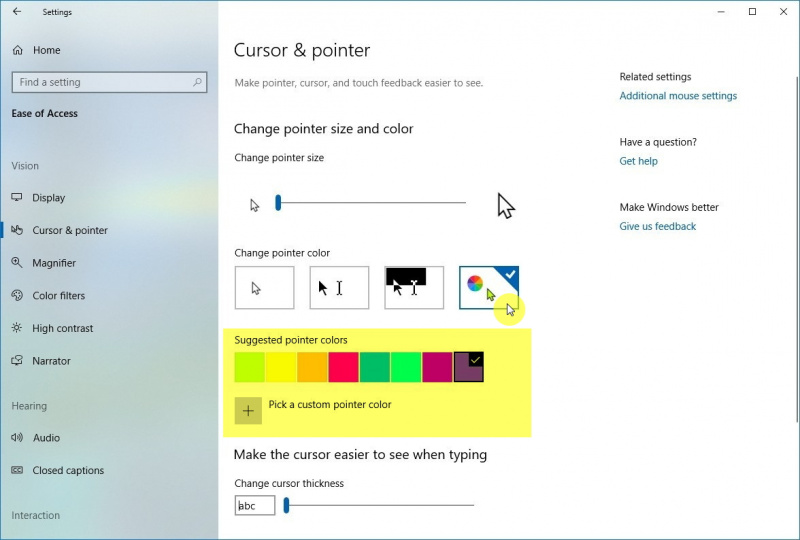This screenshot has height=540, width=800.
Task: Click Give us feedback link
Action: pyautogui.click(x=658, y=226)
